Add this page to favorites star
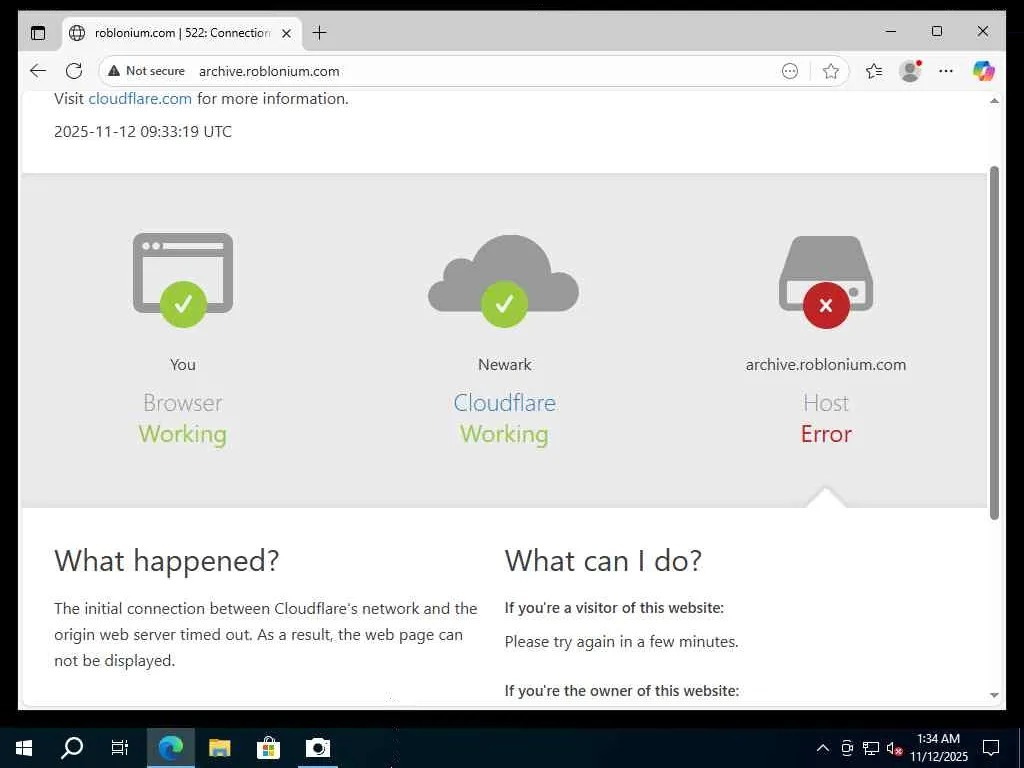1024x768 pixels. (x=831, y=71)
